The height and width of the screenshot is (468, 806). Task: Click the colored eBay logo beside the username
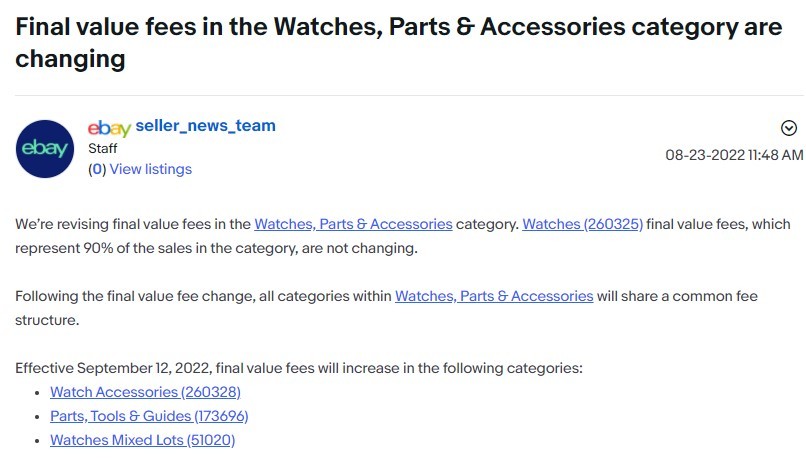[x=109, y=128]
